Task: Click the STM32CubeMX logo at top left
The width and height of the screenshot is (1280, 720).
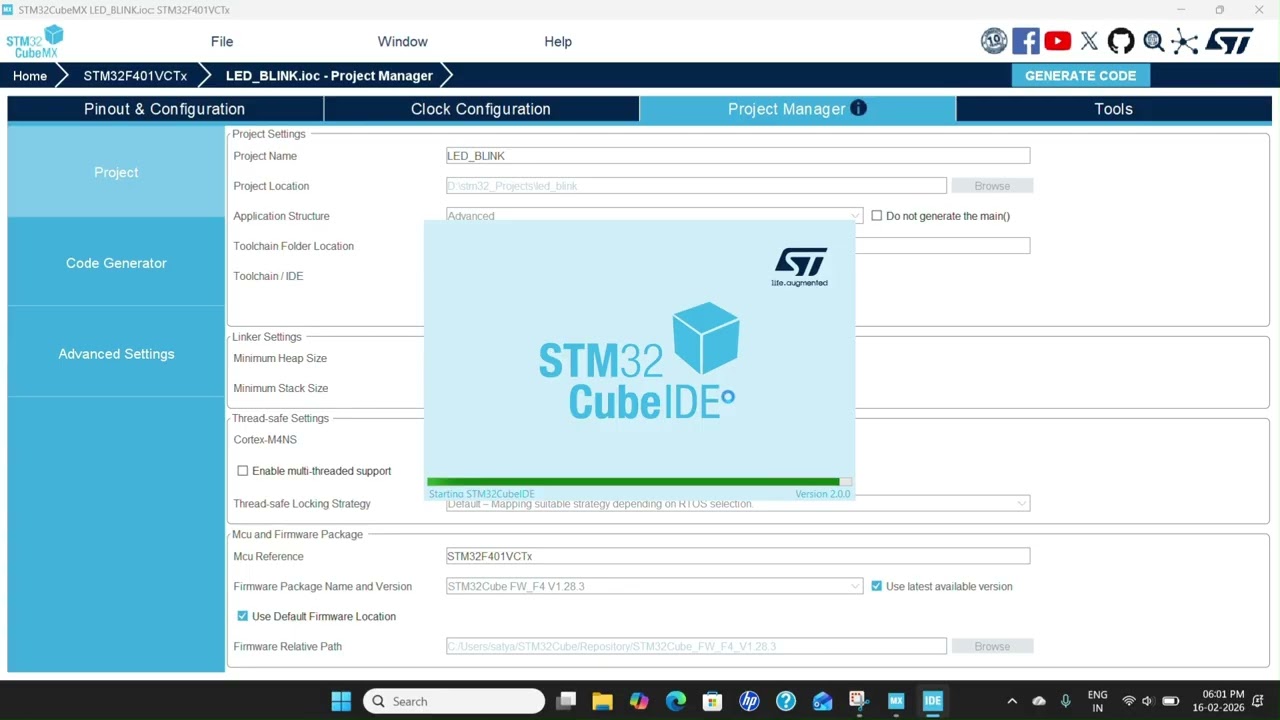Action: pos(35,41)
